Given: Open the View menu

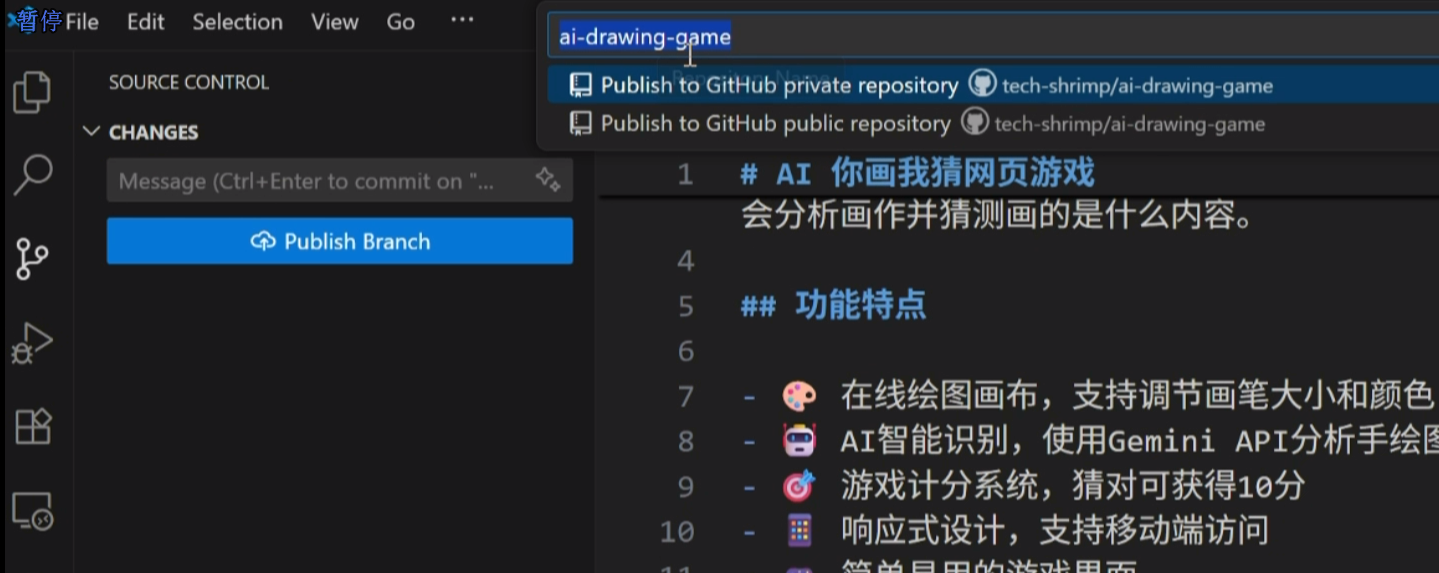Looking at the screenshot, I should [334, 22].
